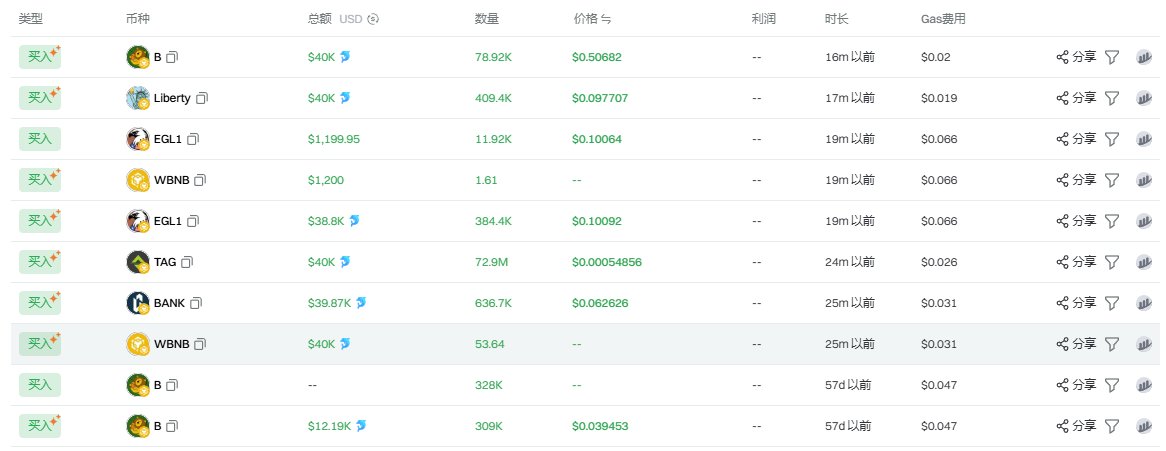Copy B token address in the $12.19K row
The width and height of the screenshot is (1166, 451).
172,426
